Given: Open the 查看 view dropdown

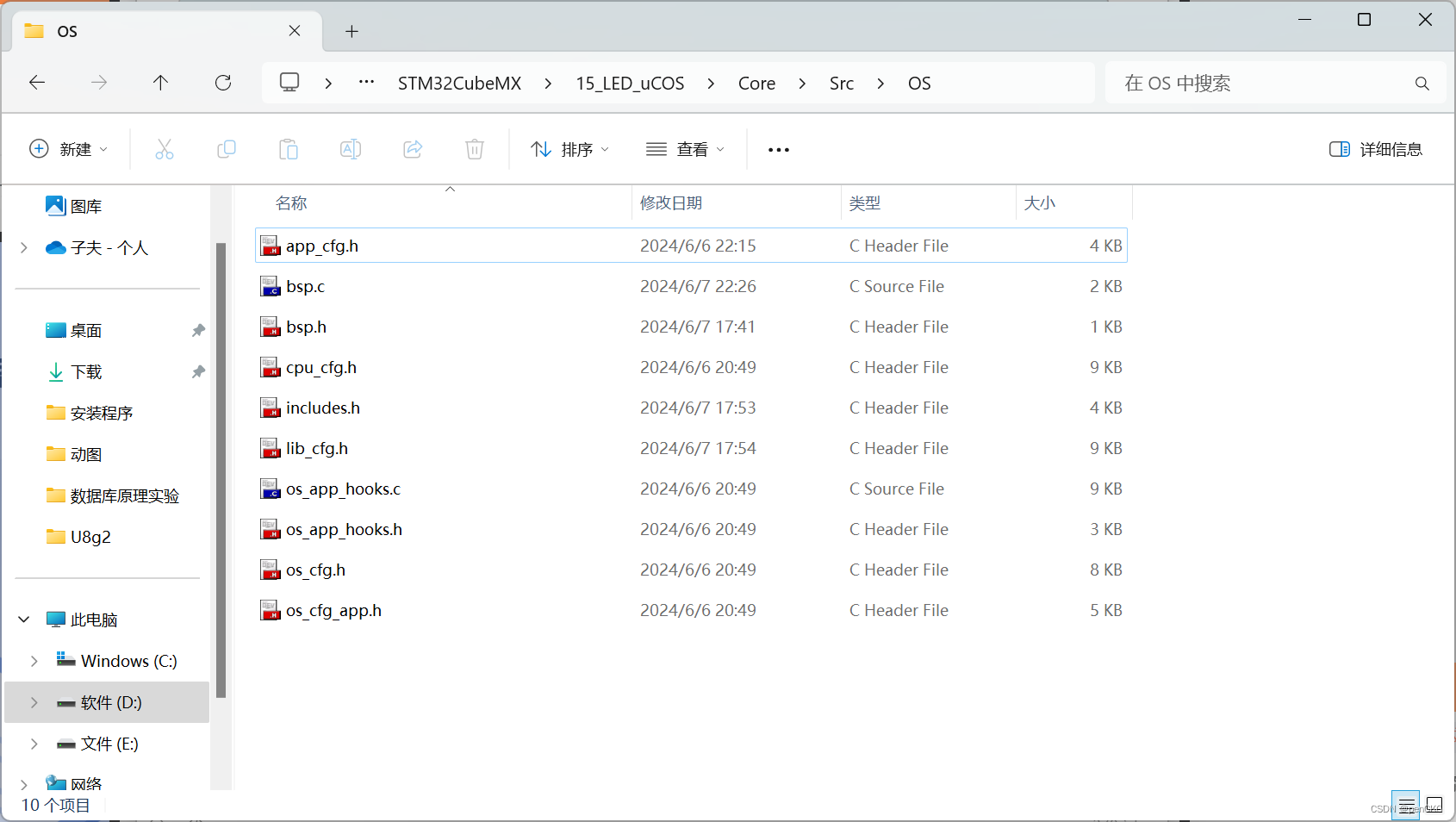Looking at the screenshot, I should 686,149.
